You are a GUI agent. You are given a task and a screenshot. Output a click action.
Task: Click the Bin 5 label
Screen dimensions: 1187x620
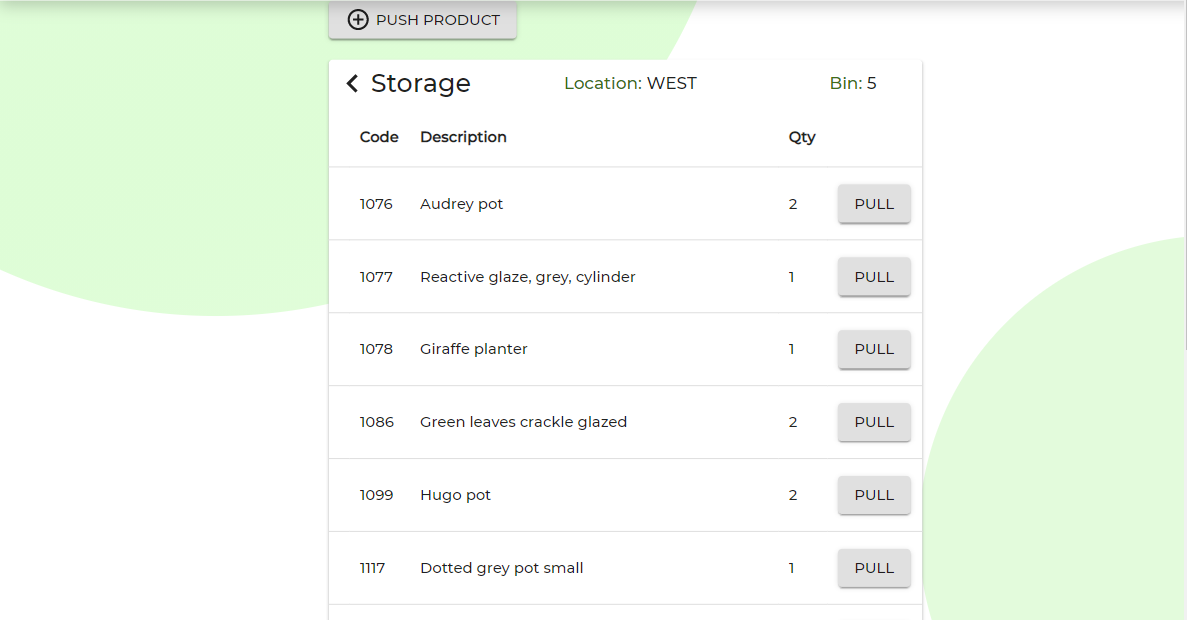[853, 84]
